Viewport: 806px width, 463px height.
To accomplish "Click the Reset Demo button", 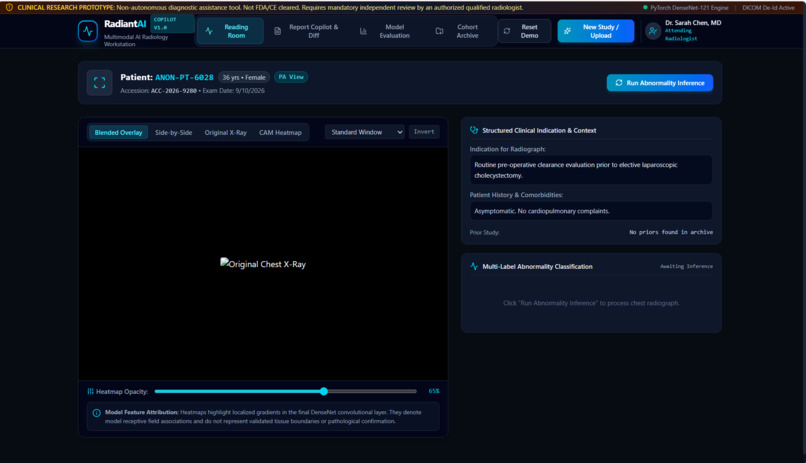I will click(x=524, y=31).
